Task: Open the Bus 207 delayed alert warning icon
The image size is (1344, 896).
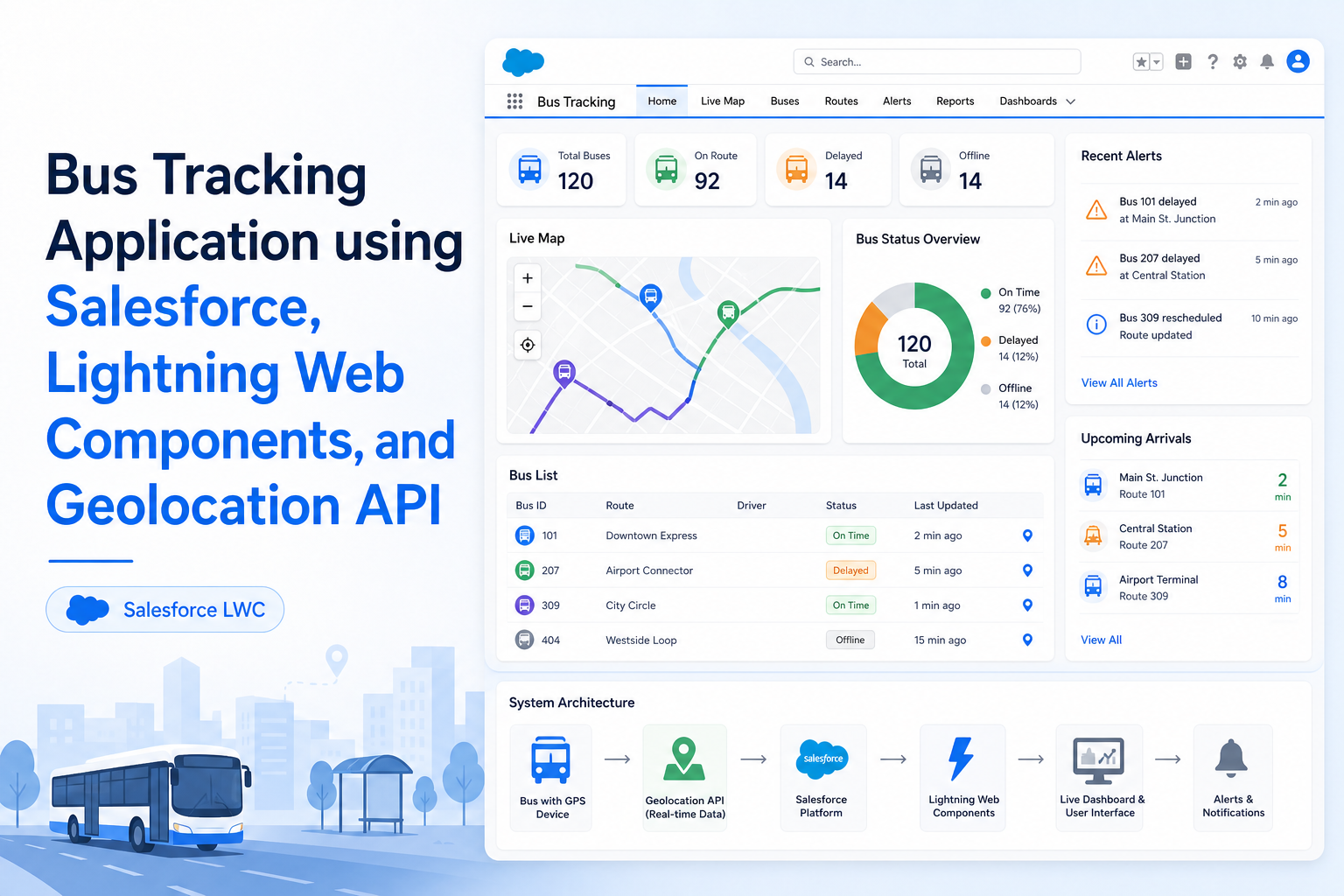Action: coord(1096,266)
